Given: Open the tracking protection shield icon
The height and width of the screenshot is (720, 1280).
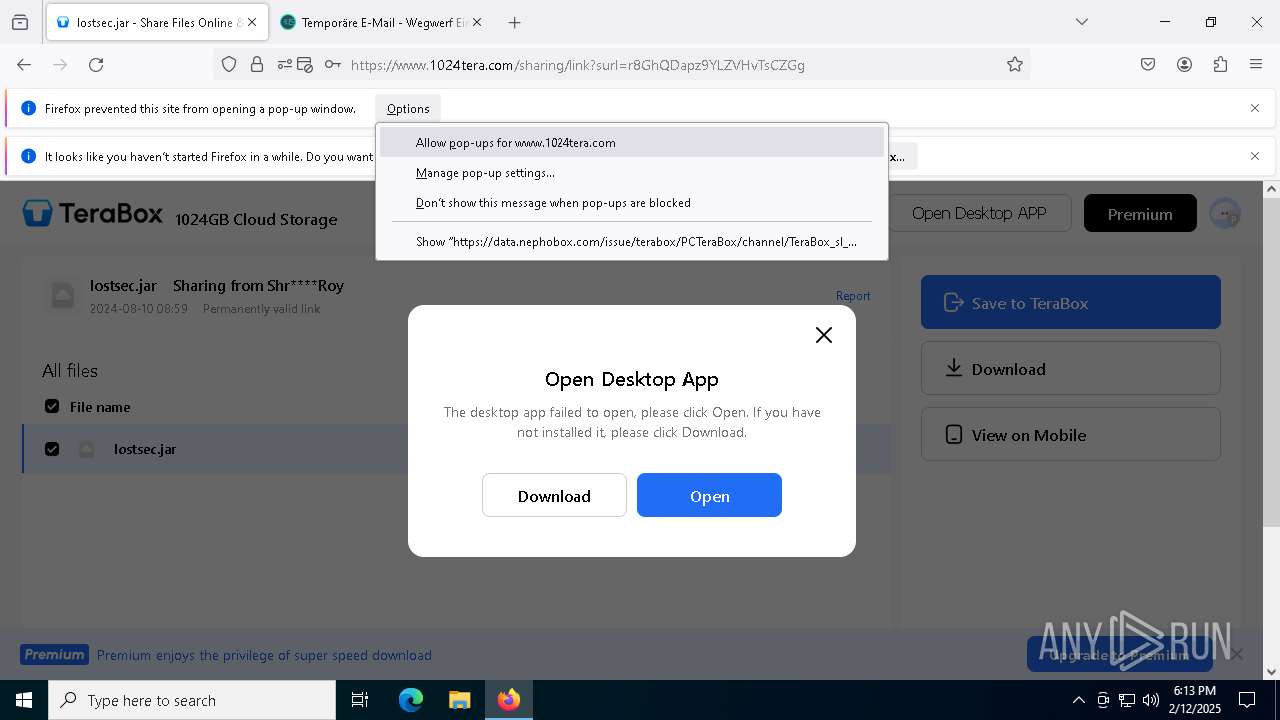Looking at the screenshot, I should coord(229,64).
